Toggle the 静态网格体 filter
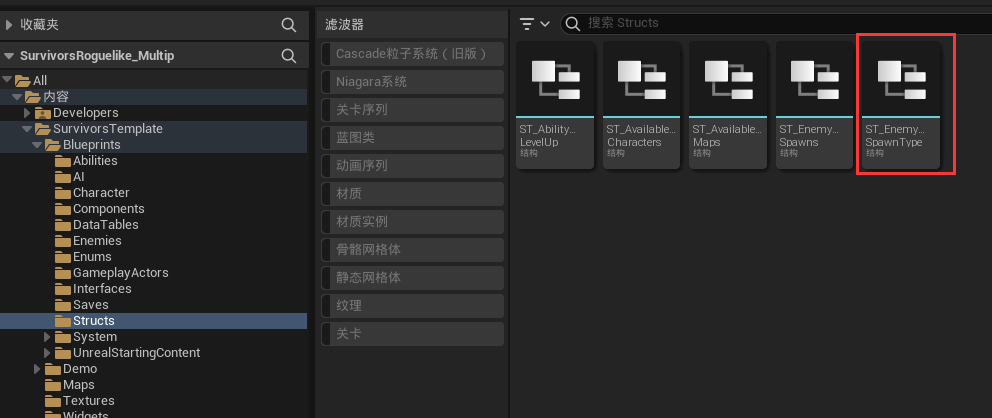Image resolution: width=992 pixels, height=418 pixels. pos(412,278)
